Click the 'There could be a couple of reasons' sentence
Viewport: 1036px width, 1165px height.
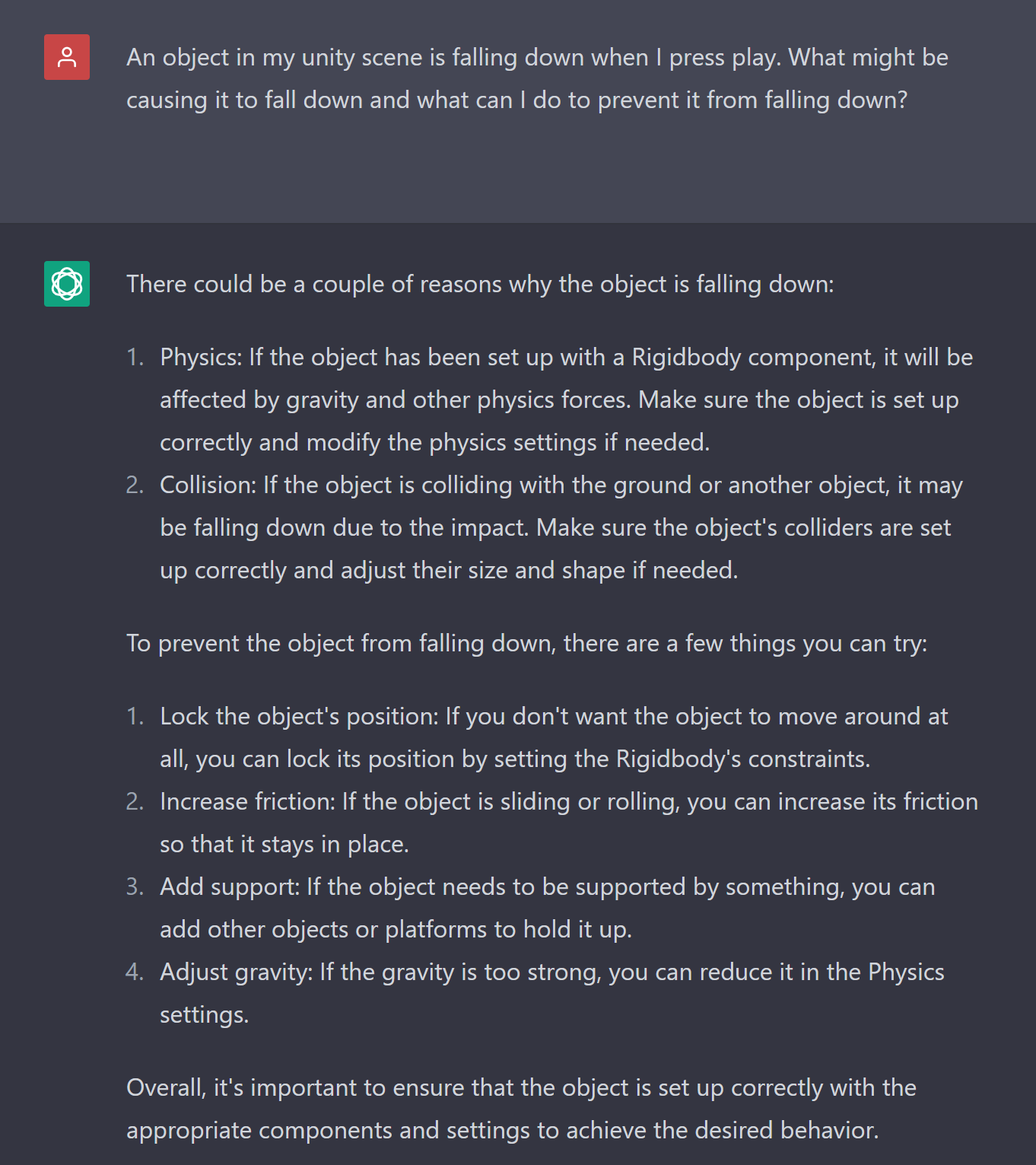click(x=480, y=285)
